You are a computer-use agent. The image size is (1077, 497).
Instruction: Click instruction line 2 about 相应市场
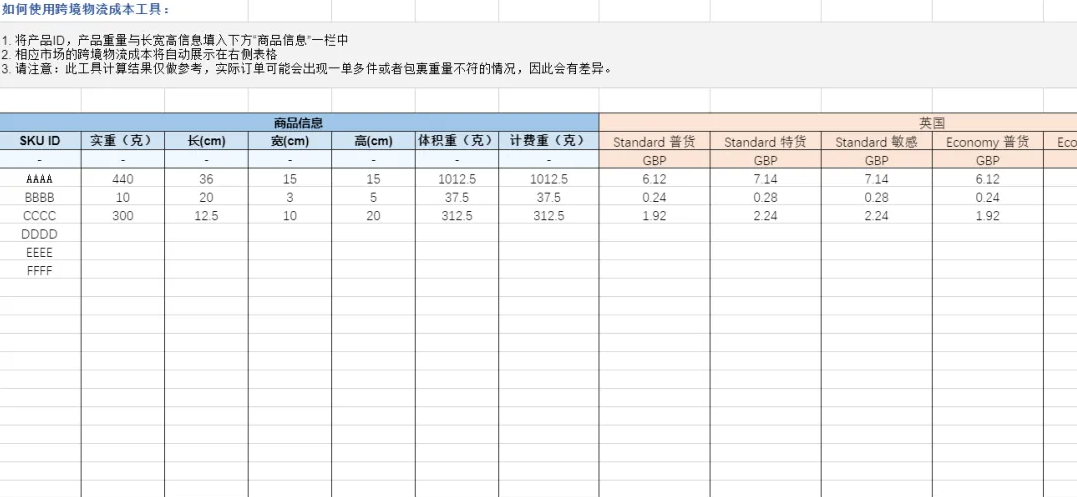pos(139,54)
